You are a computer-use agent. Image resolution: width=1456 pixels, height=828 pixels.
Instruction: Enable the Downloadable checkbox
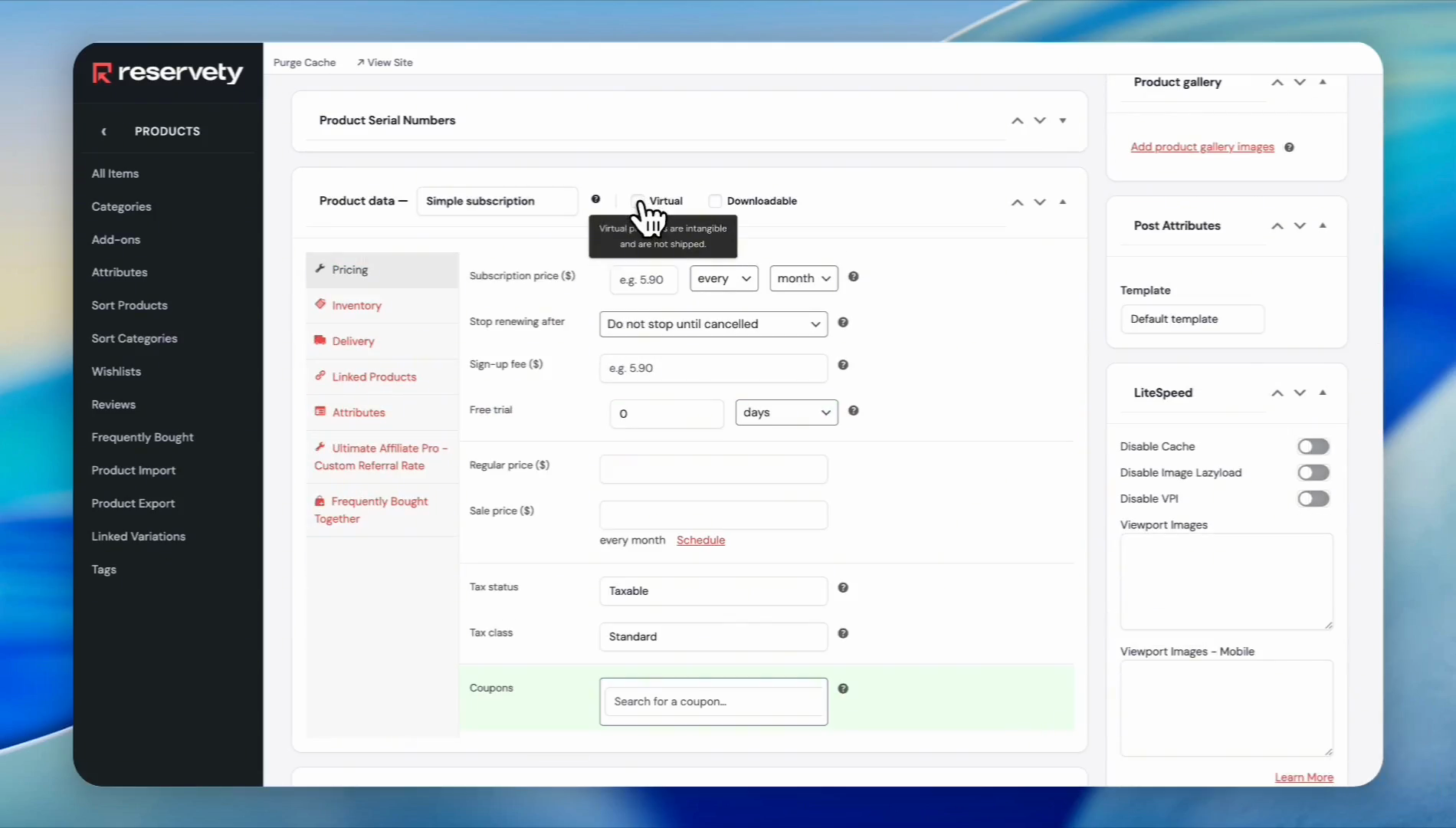(x=715, y=201)
